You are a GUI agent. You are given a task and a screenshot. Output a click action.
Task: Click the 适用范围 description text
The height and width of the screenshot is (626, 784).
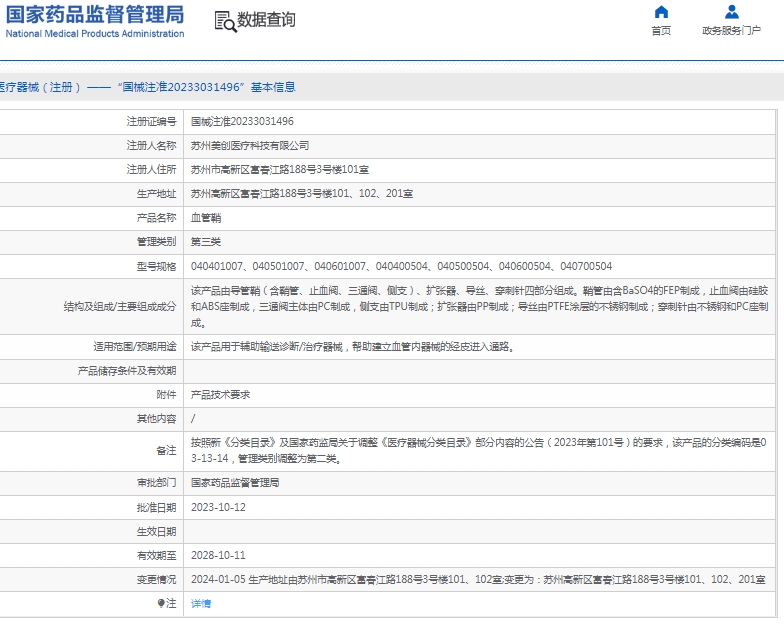point(353,346)
